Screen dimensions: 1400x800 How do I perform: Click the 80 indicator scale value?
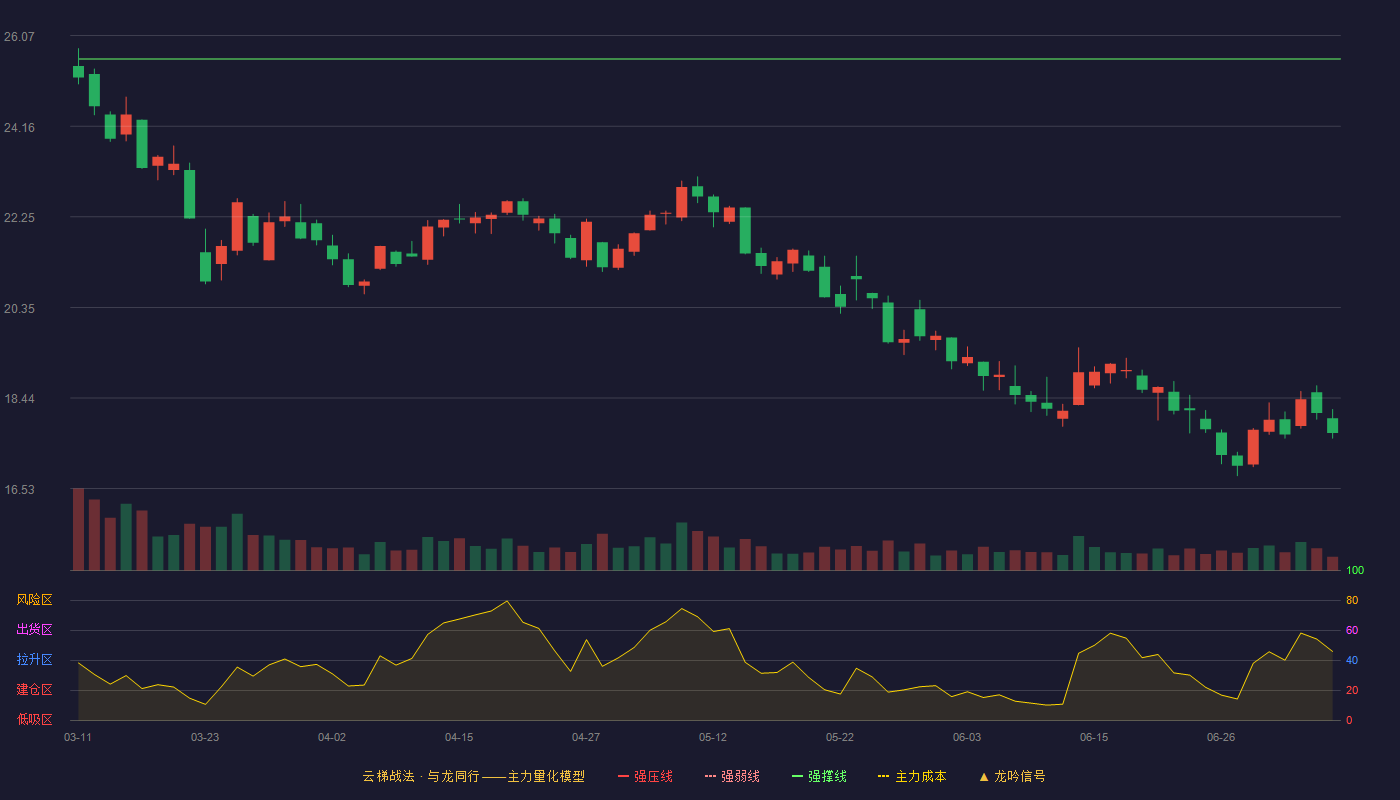pos(1352,600)
